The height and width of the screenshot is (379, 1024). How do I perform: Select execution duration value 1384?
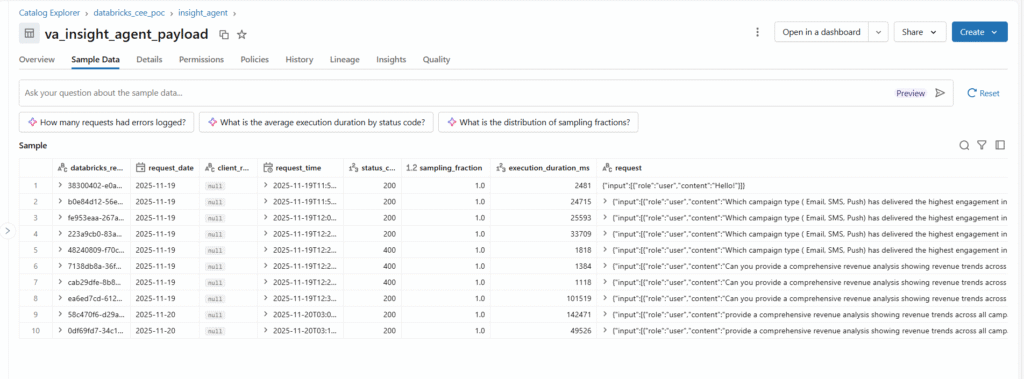pos(582,266)
